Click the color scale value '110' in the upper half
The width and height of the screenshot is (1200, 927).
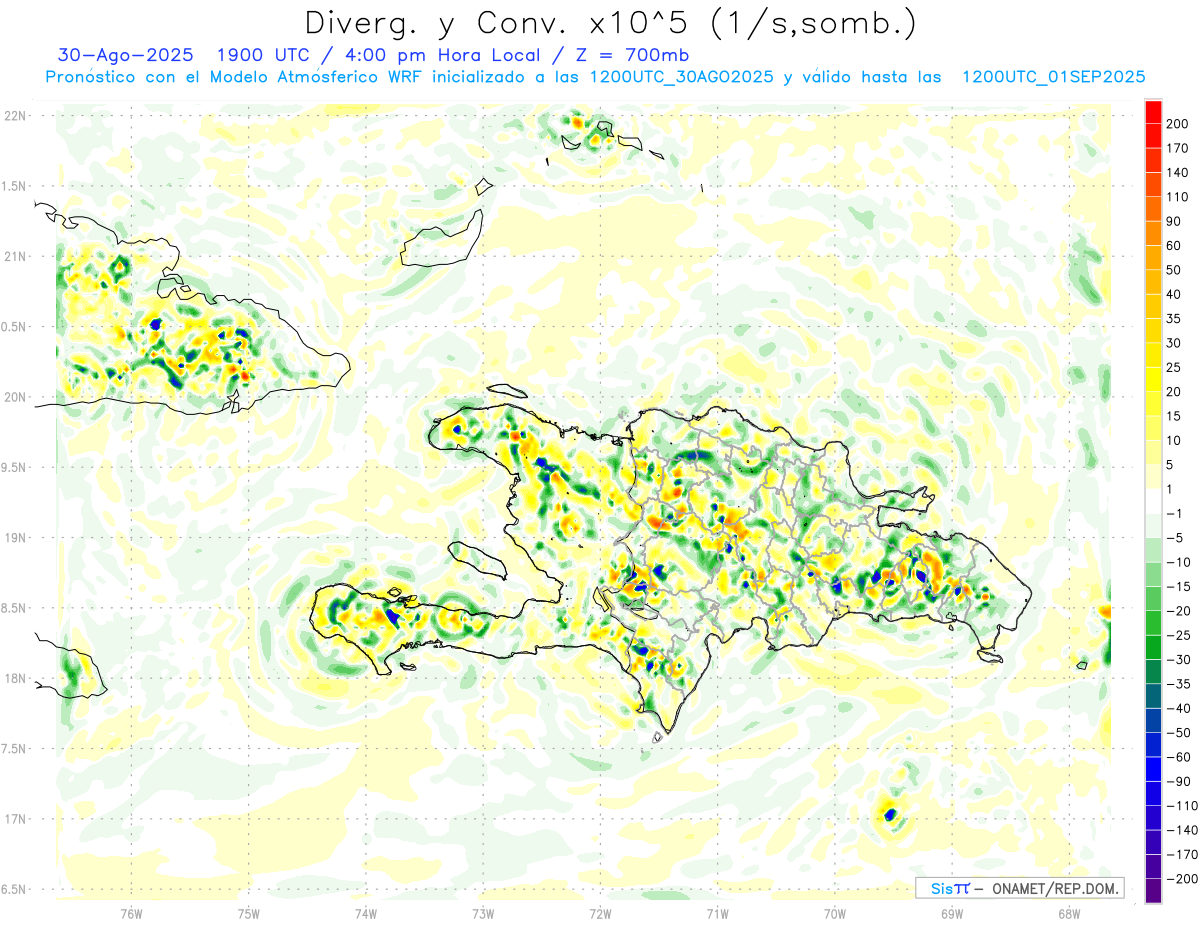tap(1176, 197)
